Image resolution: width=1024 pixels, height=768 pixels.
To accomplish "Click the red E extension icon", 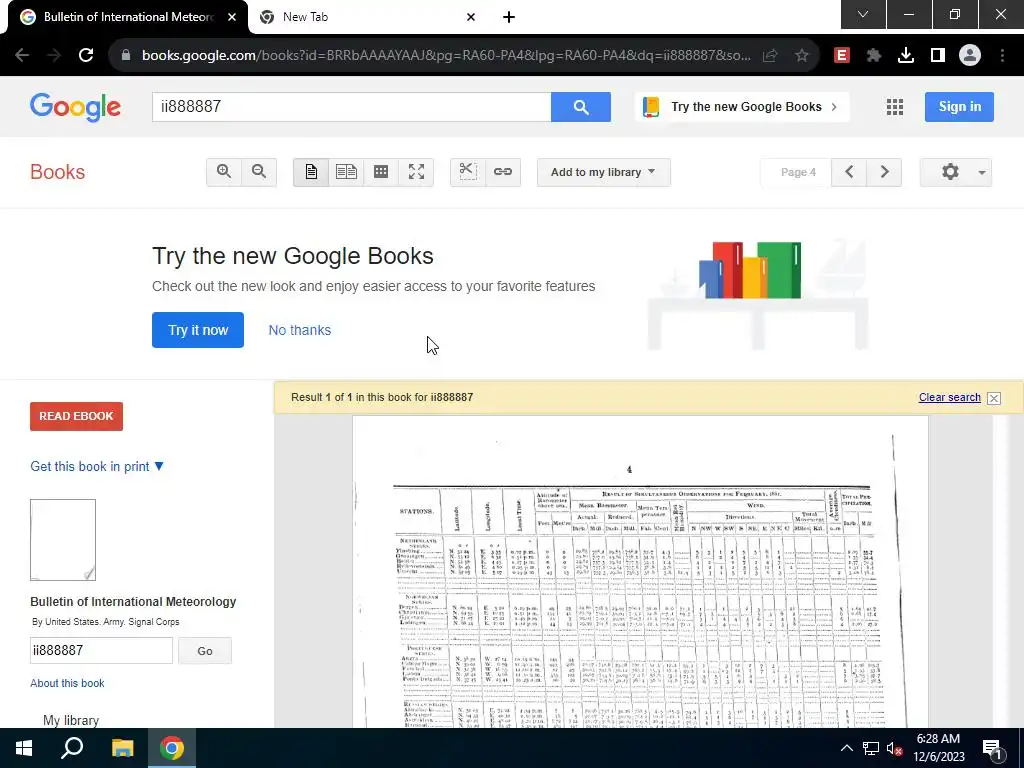I will click(x=842, y=56).
